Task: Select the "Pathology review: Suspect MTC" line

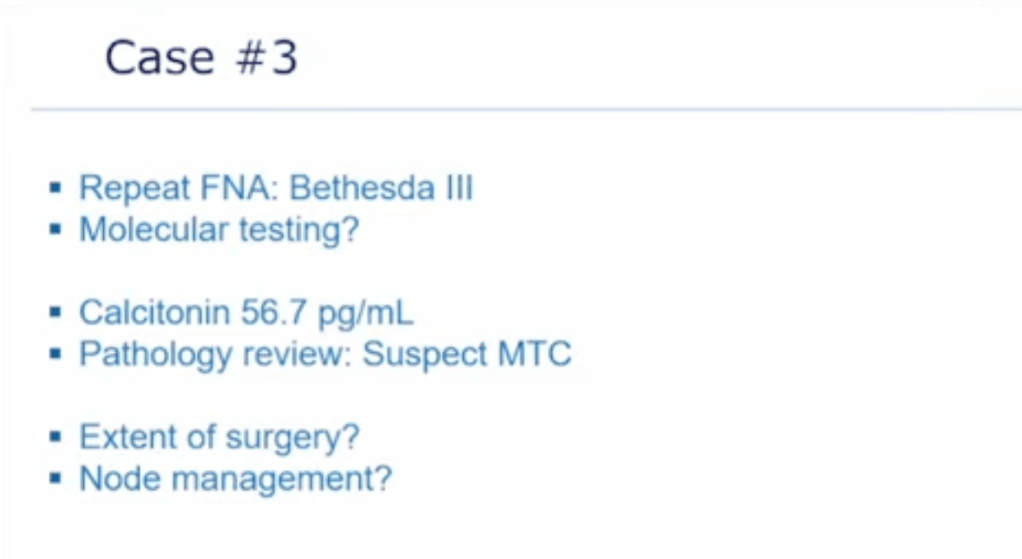Action: click(x=325, y=354)
